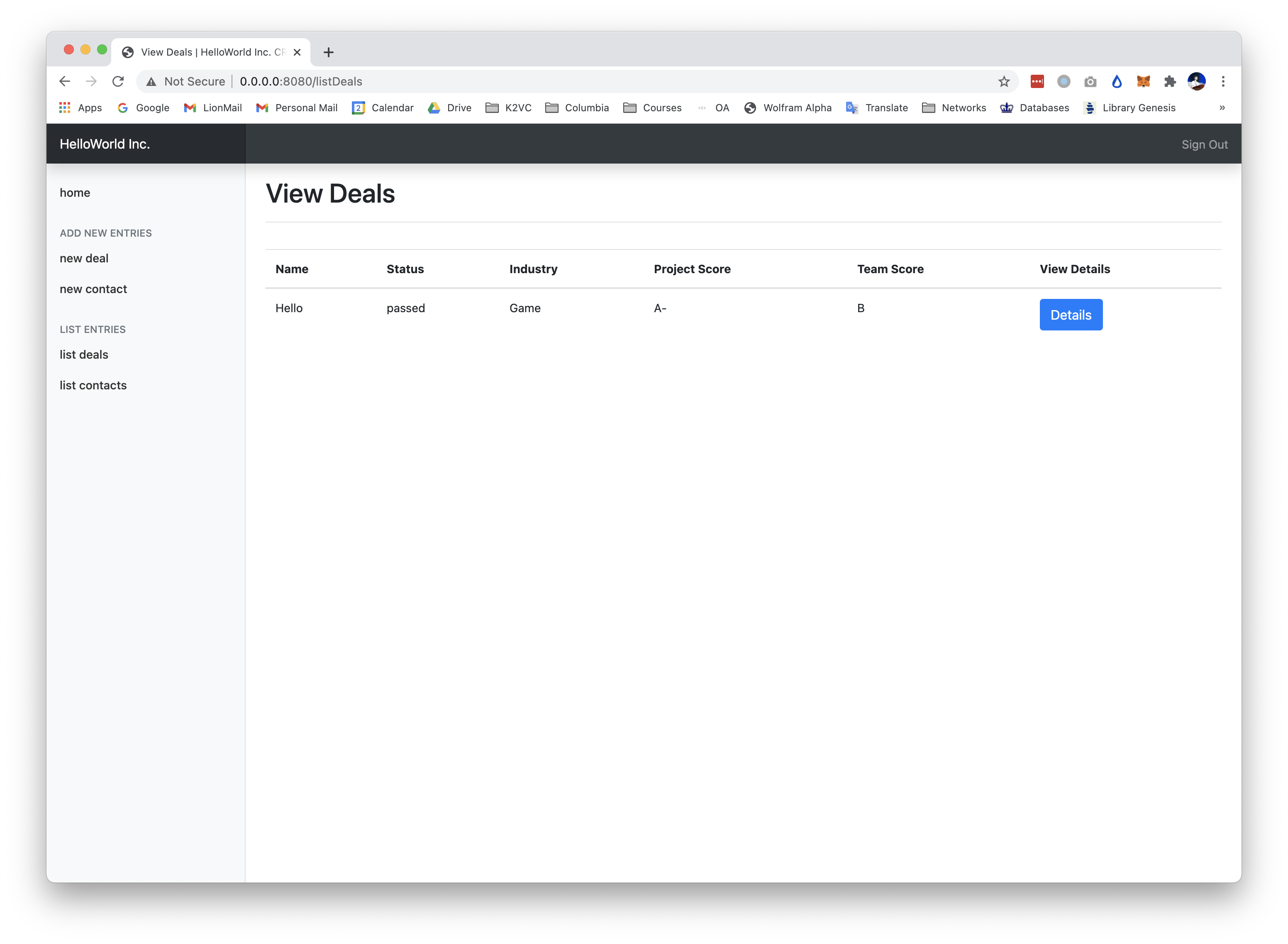Viewport: 1288px width, 944px height.
Task: Open a new tab with the plus icon
Action: point(328,53)
